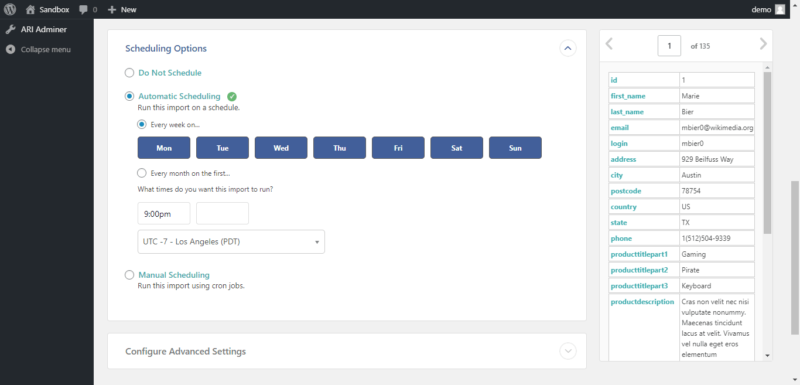This screenshot has width=800, height=385.
Task: Toggle the Sat day button
Action: click(x=457, y=148)
